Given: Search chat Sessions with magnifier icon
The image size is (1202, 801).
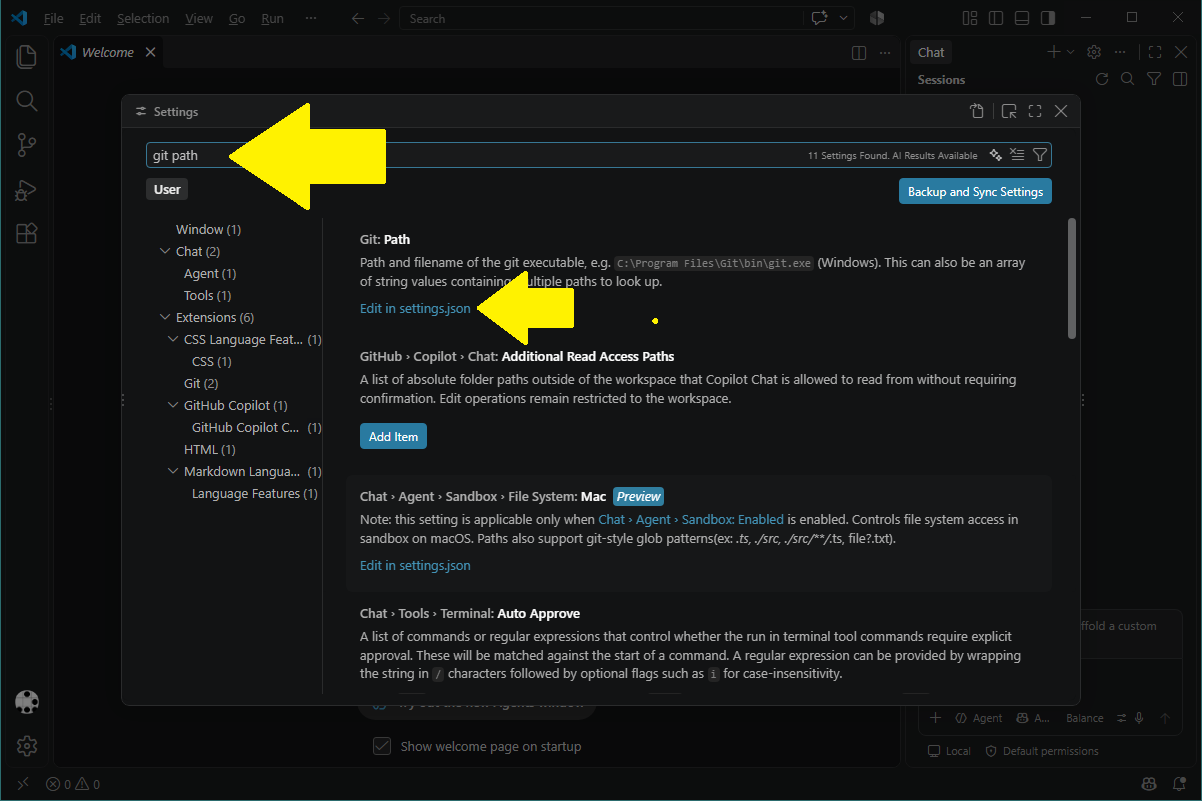Looking at the screenshot, I should 1127,79.
